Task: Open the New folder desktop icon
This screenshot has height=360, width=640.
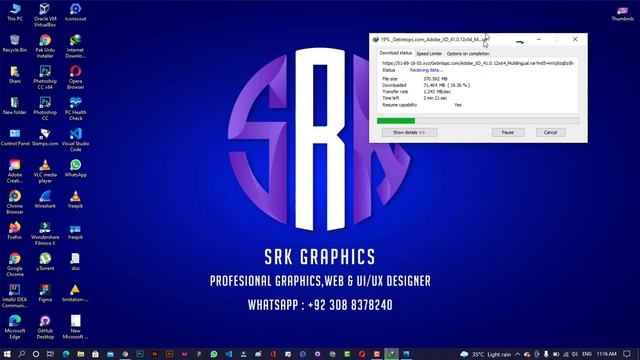Action: click(15, 106)
